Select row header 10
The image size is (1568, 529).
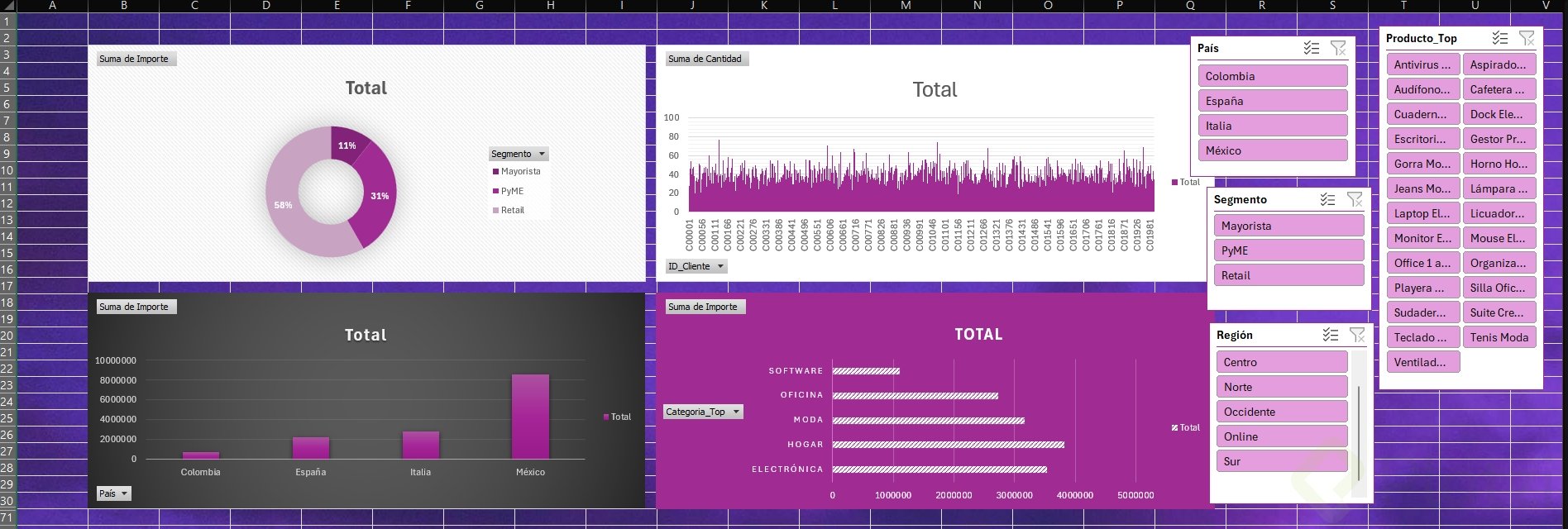7,170
